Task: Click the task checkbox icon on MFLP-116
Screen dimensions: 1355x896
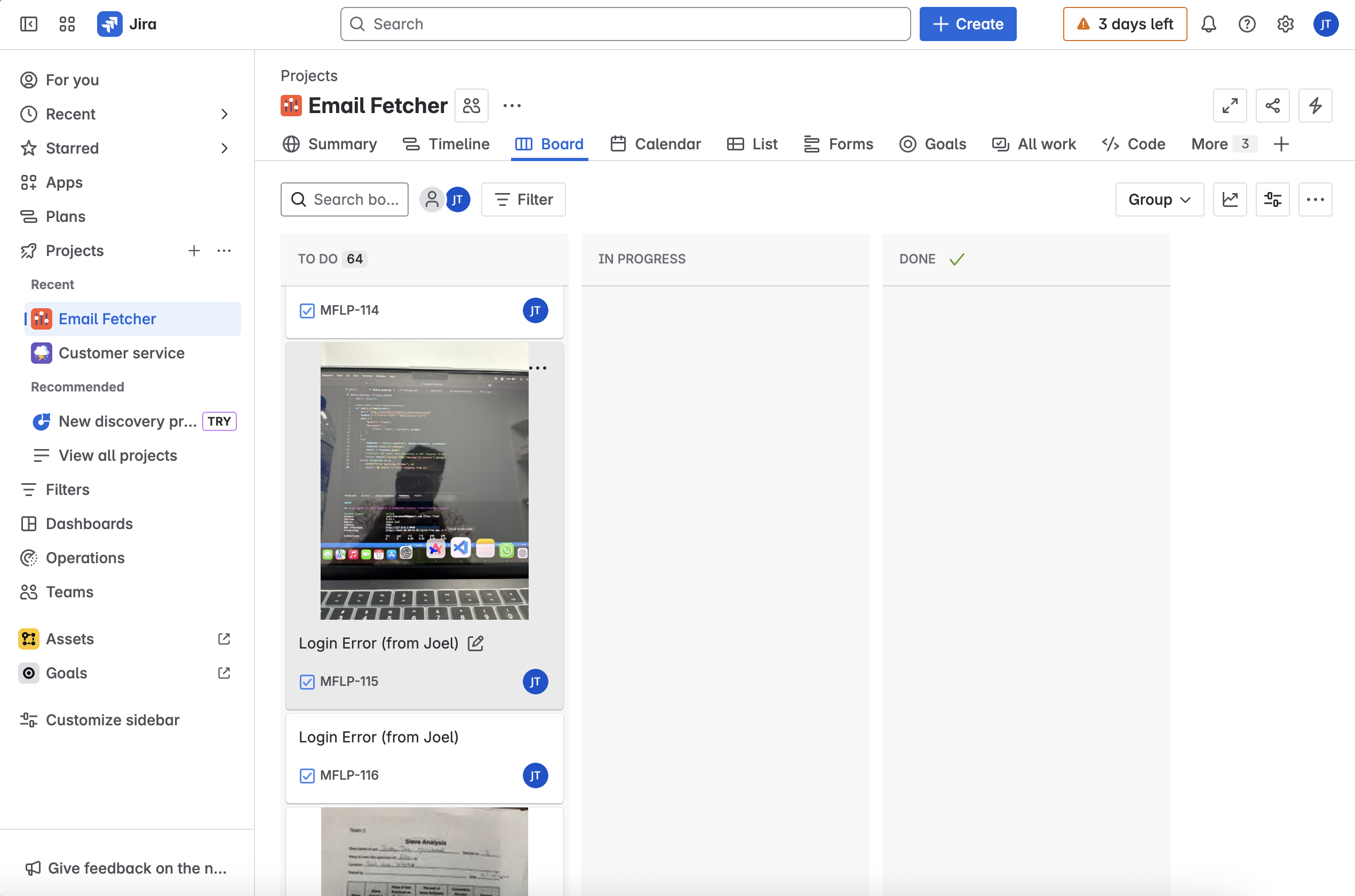Action: (x=307, y=775)
